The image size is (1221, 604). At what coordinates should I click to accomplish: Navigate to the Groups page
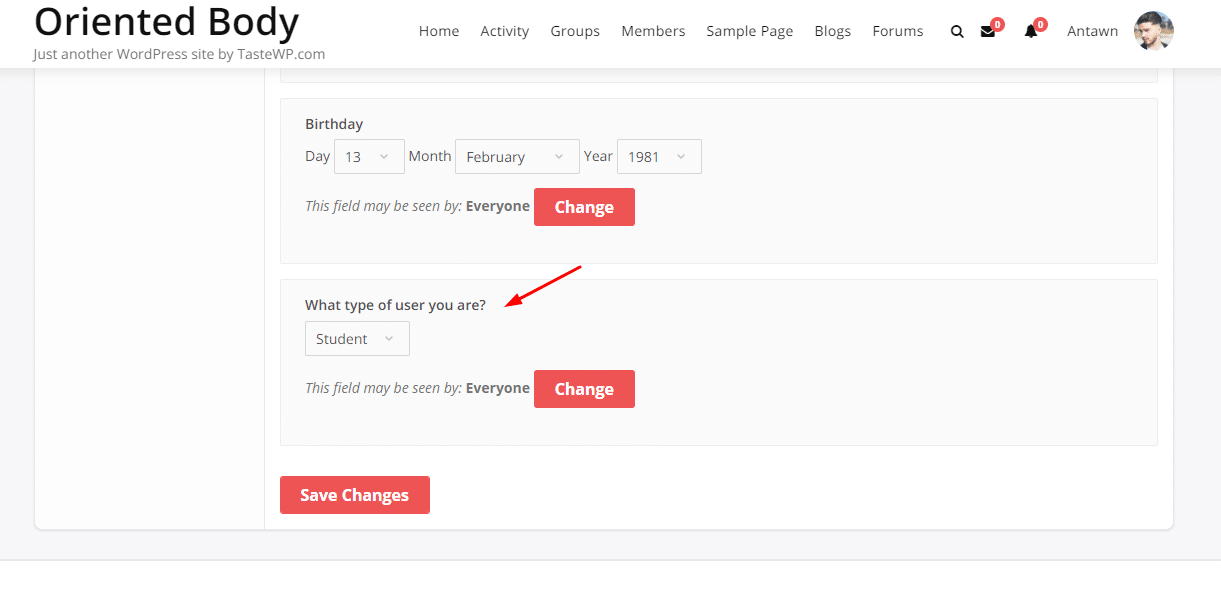[575, 31]
